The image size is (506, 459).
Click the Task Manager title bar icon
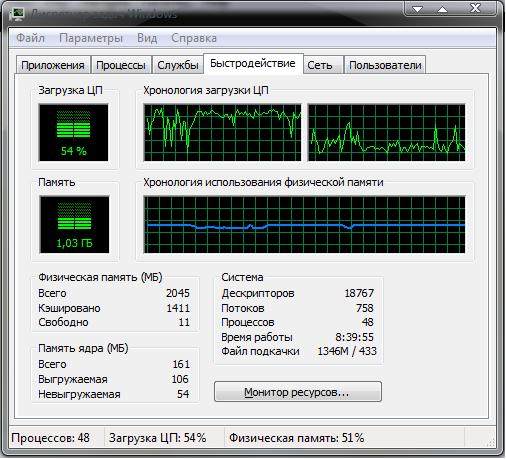tap(17, 14)
